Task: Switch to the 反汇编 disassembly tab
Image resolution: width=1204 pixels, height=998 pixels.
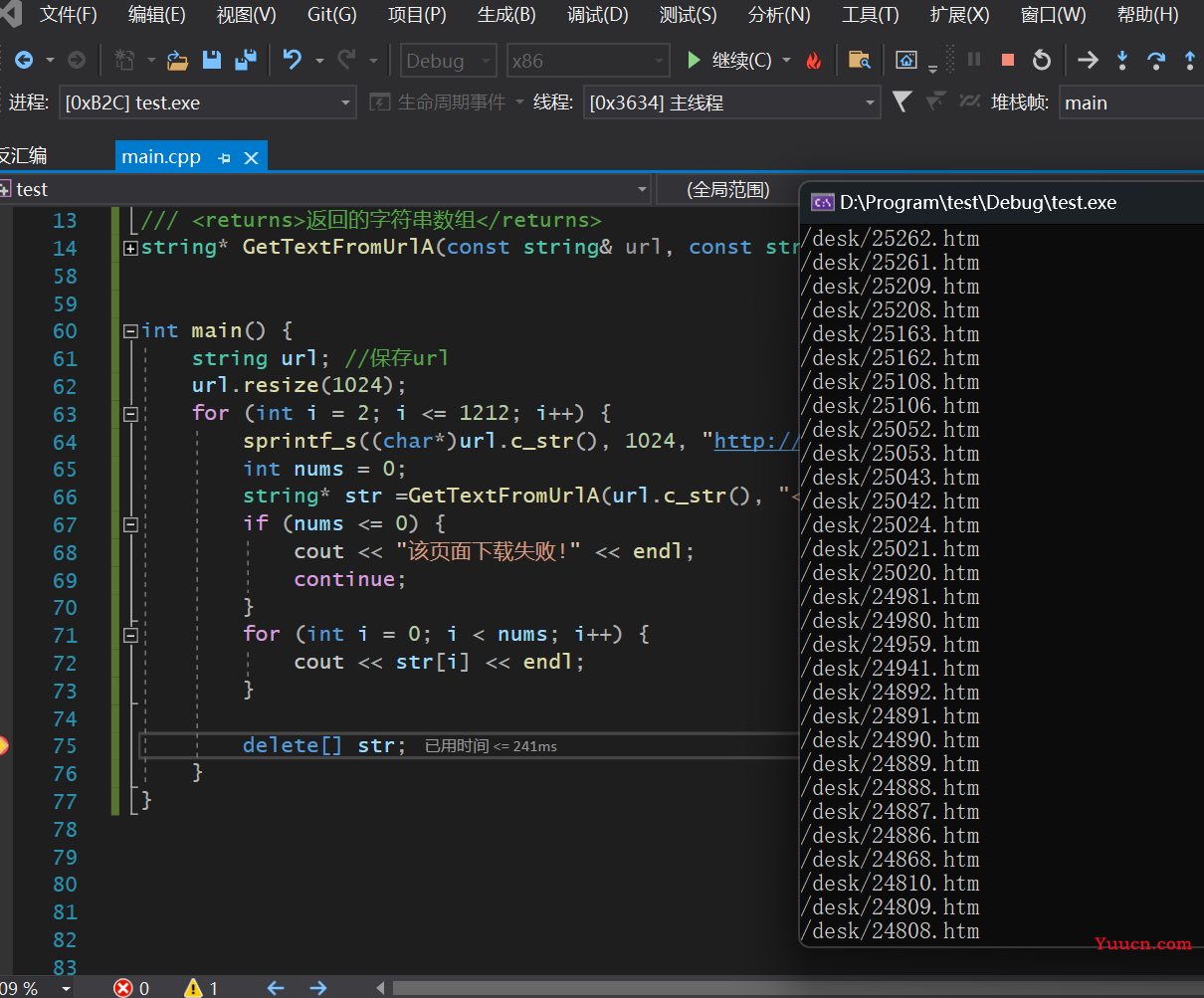Action: tap(24, 156)
